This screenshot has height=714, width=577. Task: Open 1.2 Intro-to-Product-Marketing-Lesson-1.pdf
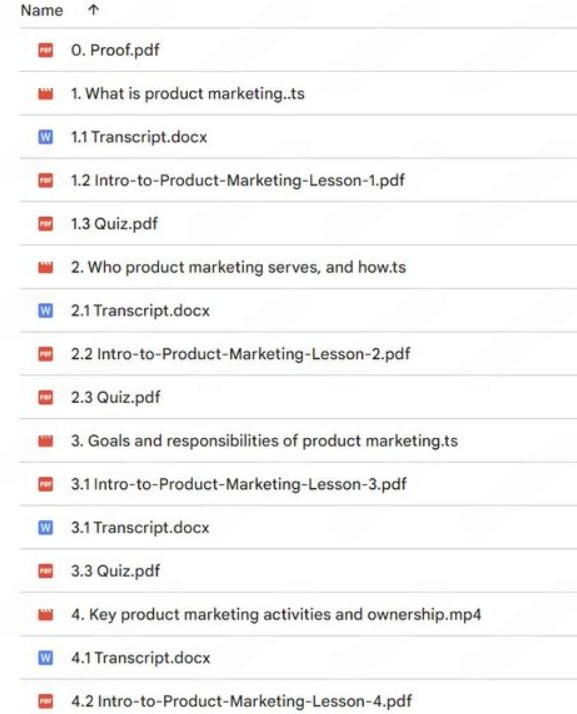238,180
